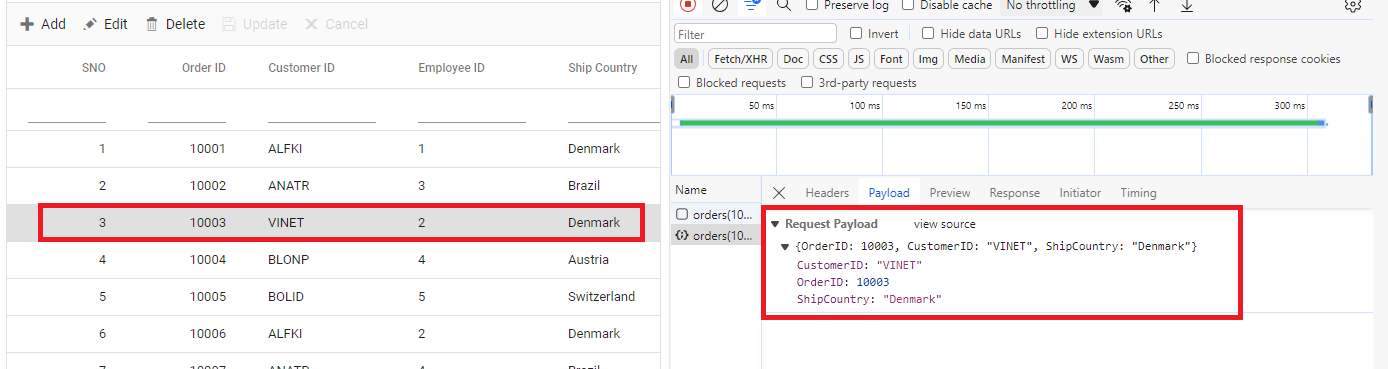Clear the network log
The image size is (1388, 369).
[720, 5]
